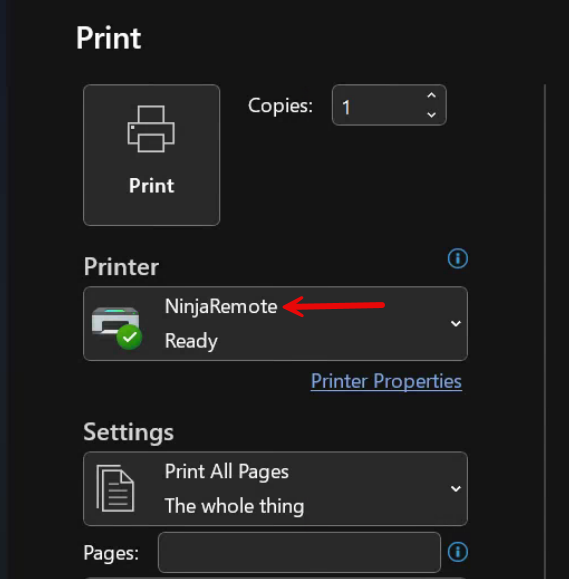Select the NinjaRemote printer name
This screenshot has width=569, height=579.
221,306
